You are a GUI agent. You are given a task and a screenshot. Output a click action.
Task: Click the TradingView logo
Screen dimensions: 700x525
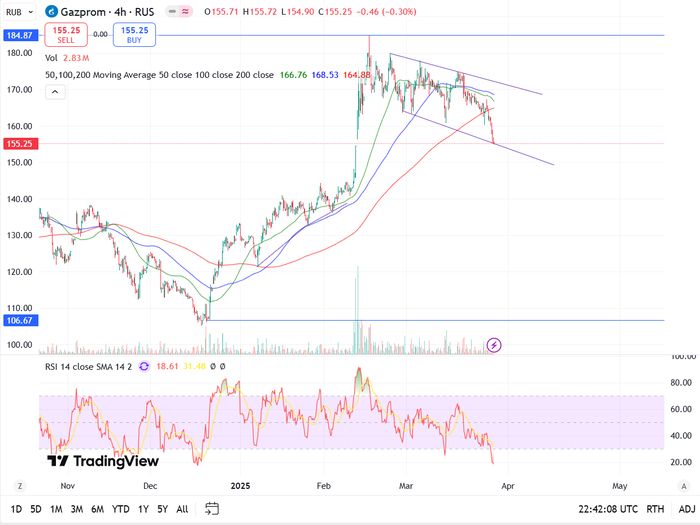(103, 461)
